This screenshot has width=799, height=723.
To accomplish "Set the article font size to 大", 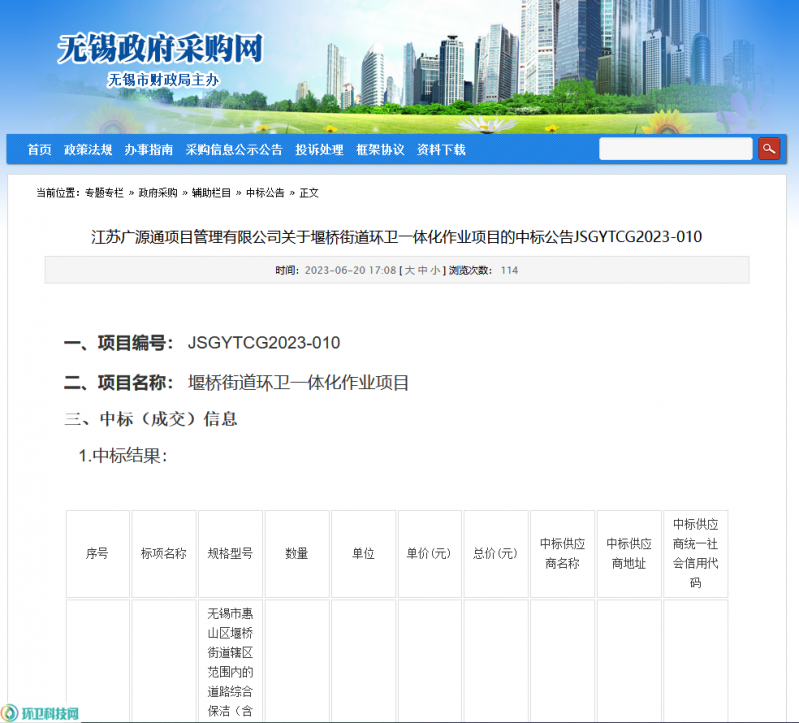I will (x=409, y=270).
